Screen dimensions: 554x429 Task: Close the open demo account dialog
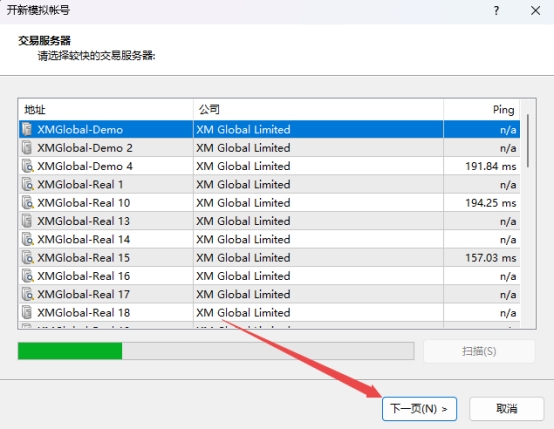tap(536, 11)
